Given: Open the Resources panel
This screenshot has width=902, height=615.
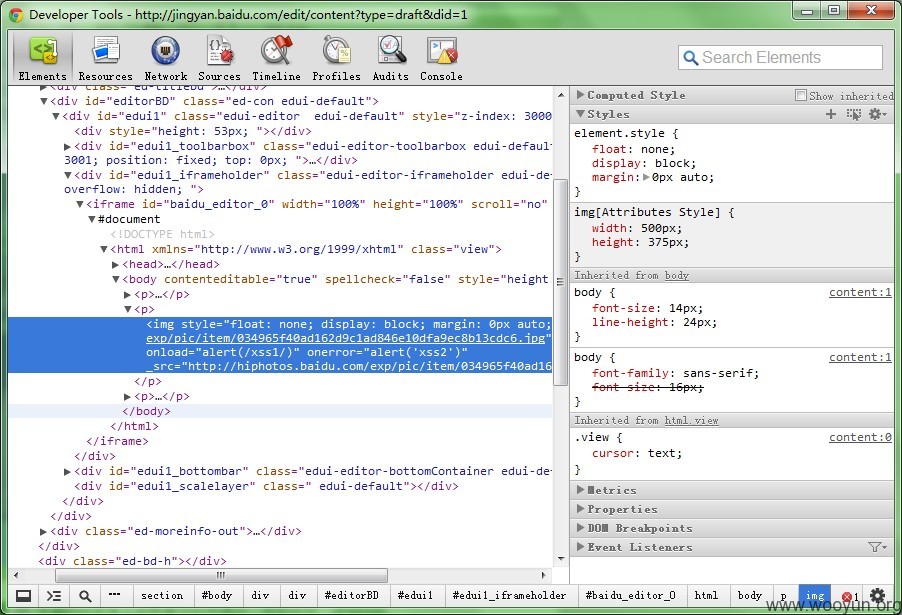Looking at the screenshot, I should click(105, 59).
